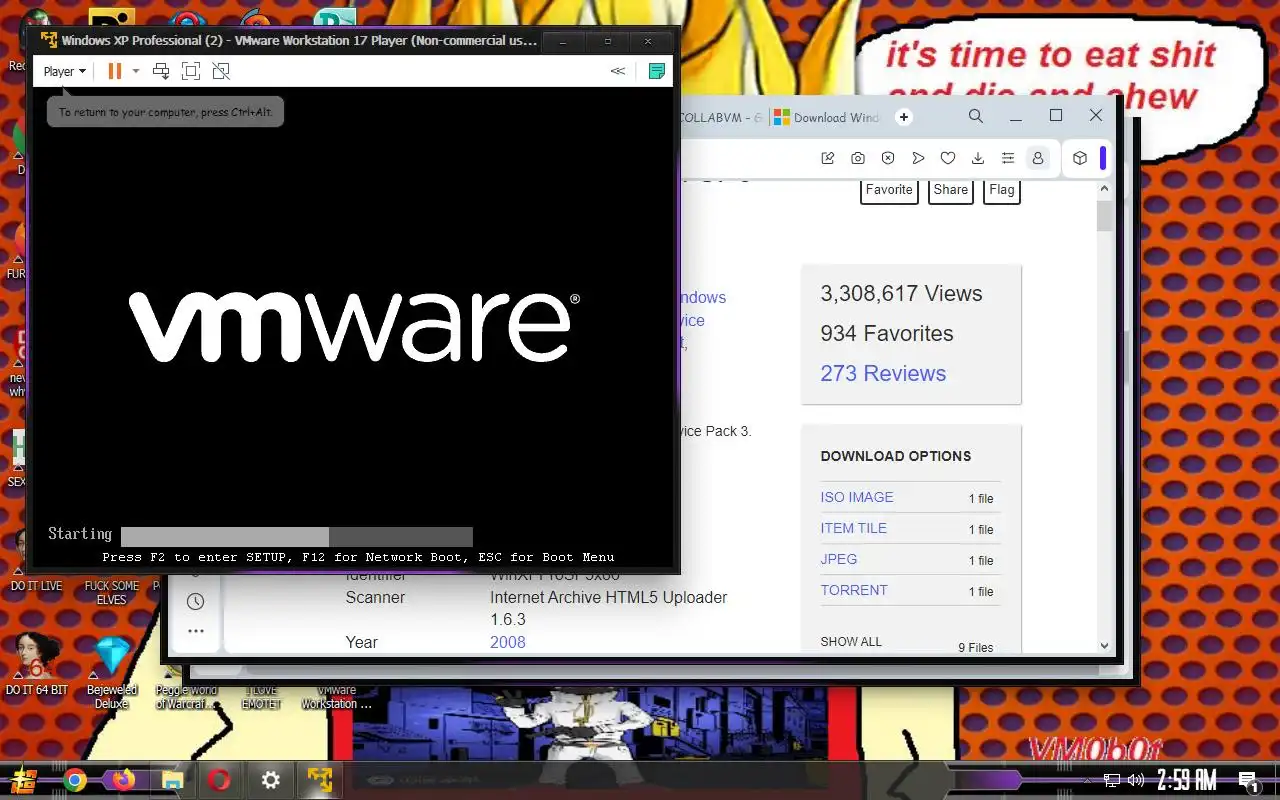Select the ITEM TILE download option
Screen dimensions: 1280x800
click(854, 528)
